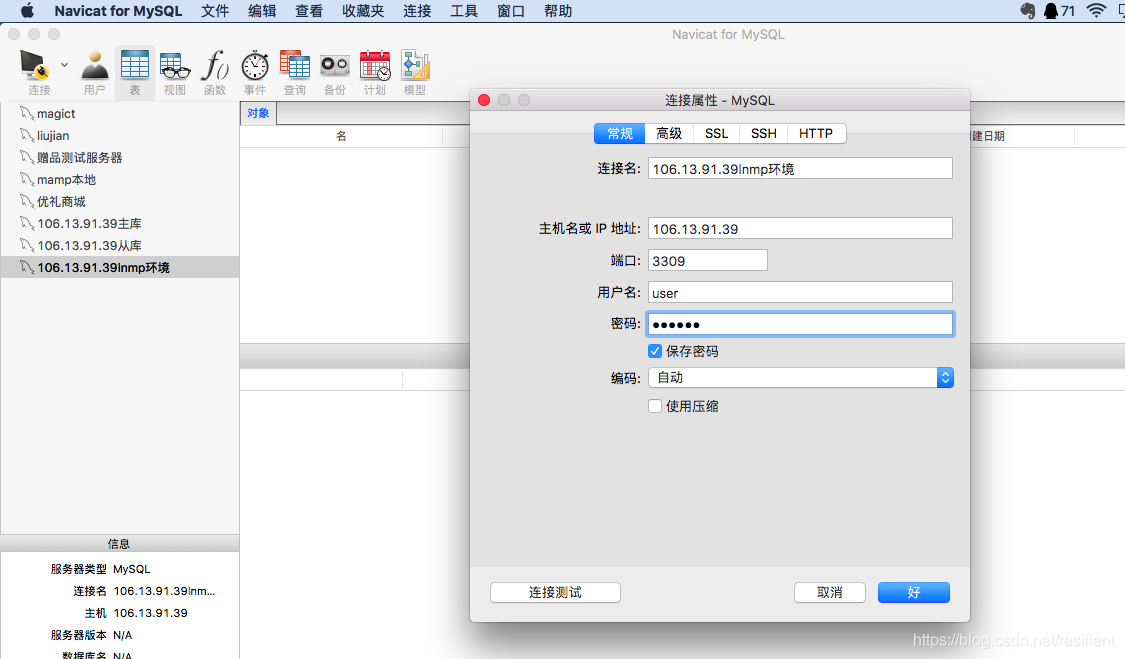The height and width of the screenshot is (659, 1125).
Task: Open the 帮助 menu
Action: (x=557, y=11)
